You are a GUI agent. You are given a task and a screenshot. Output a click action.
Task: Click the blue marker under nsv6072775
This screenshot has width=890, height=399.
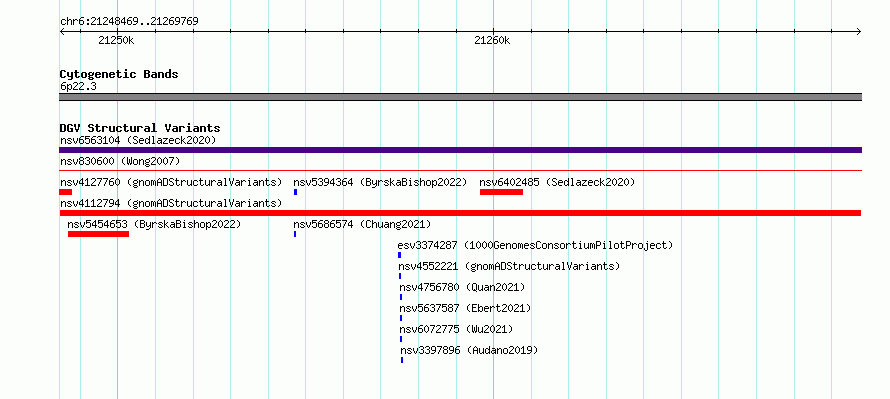coord(401,339)
